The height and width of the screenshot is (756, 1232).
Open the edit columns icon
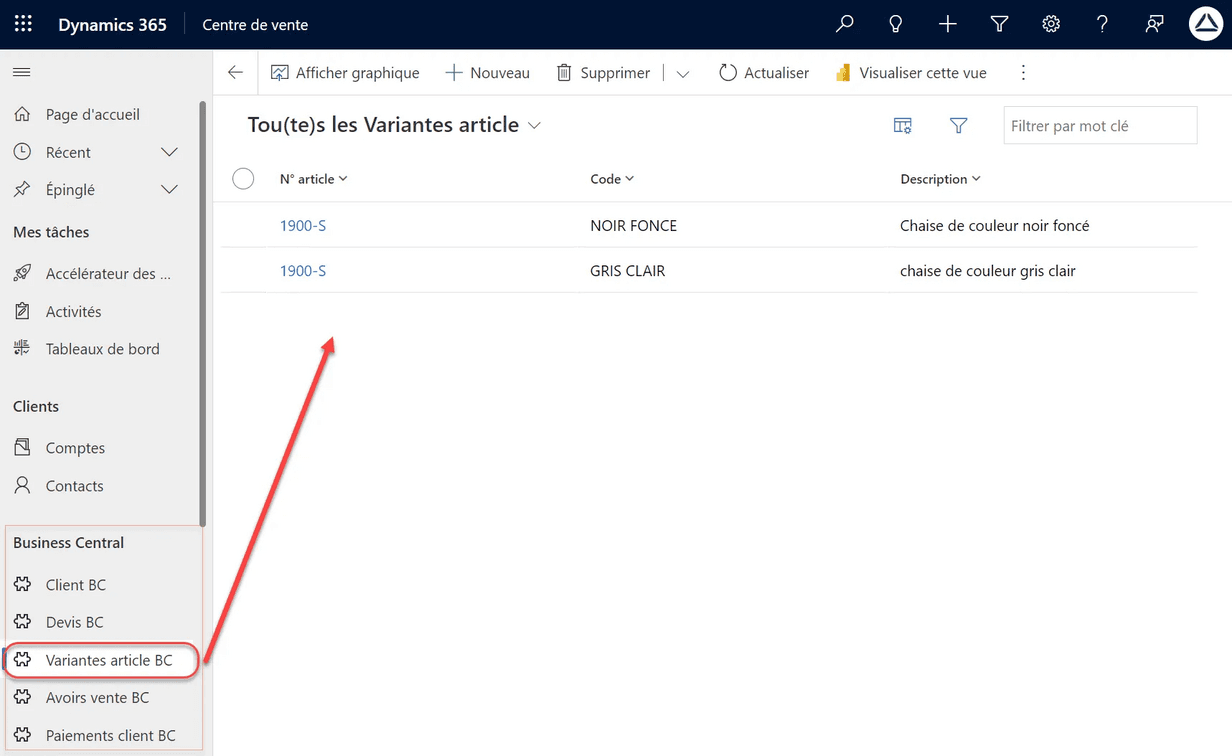902,126
